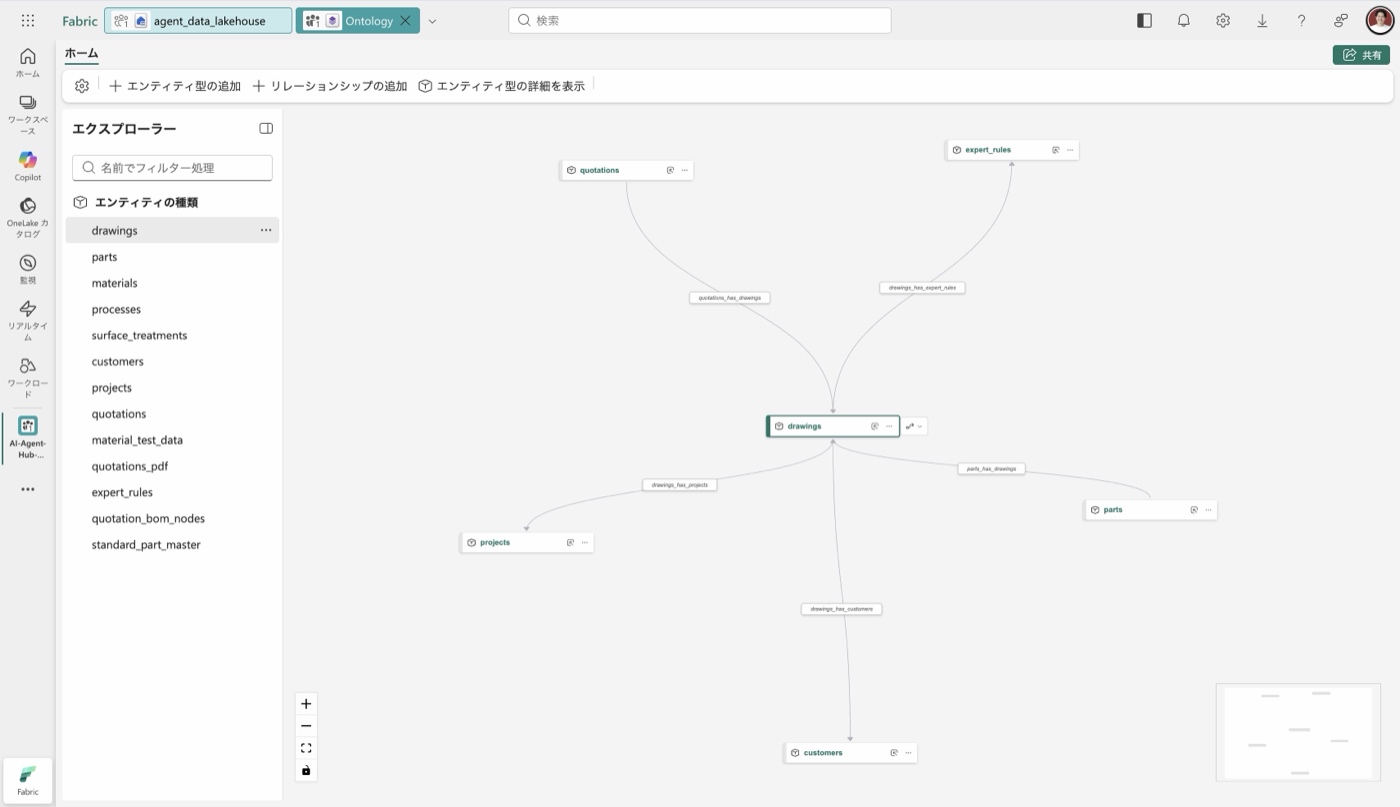Open the feedback people icon in header
This screenshot has width=1400, height=807.
1341,20
